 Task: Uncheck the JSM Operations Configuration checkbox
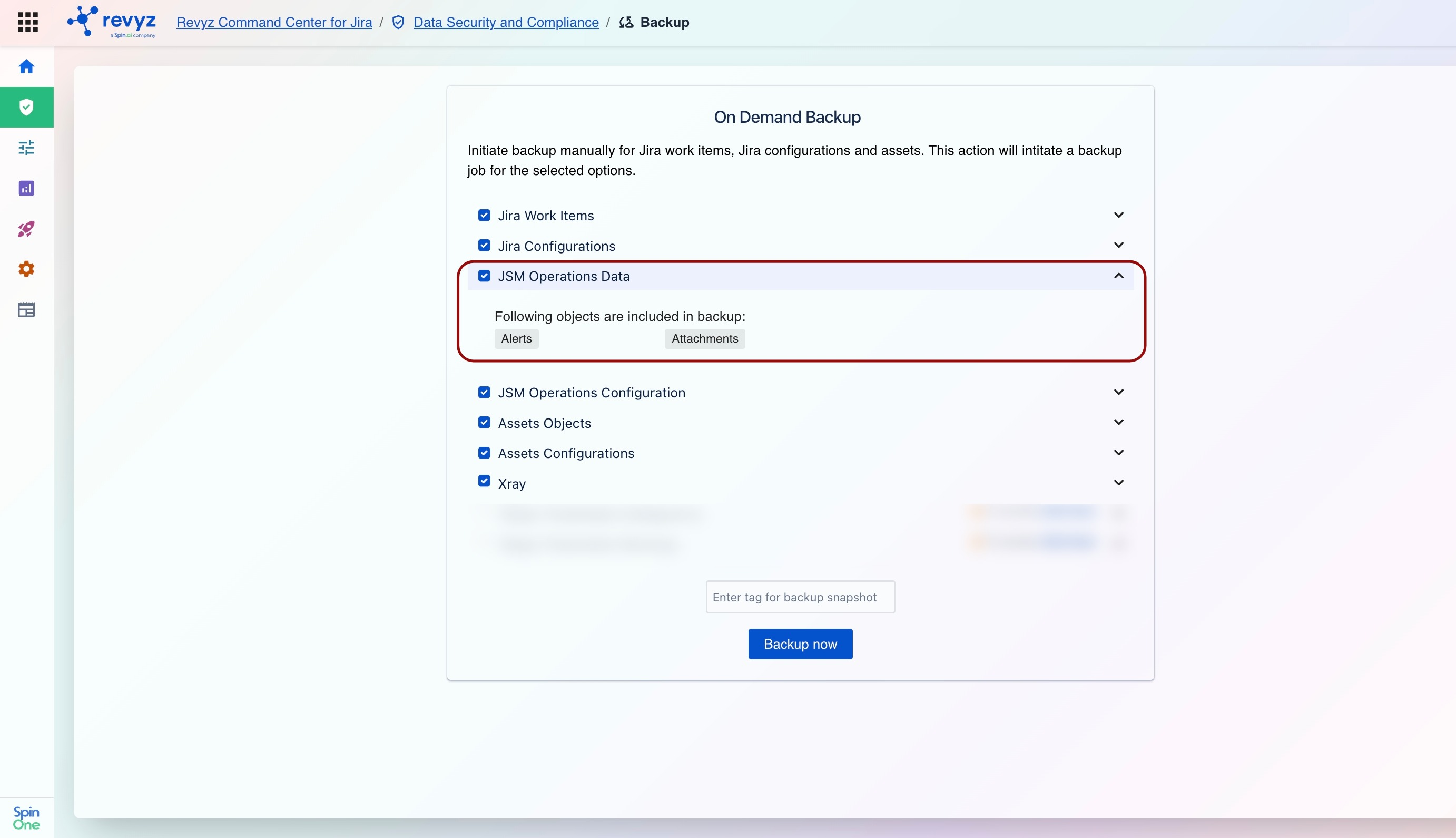[485, 393]
